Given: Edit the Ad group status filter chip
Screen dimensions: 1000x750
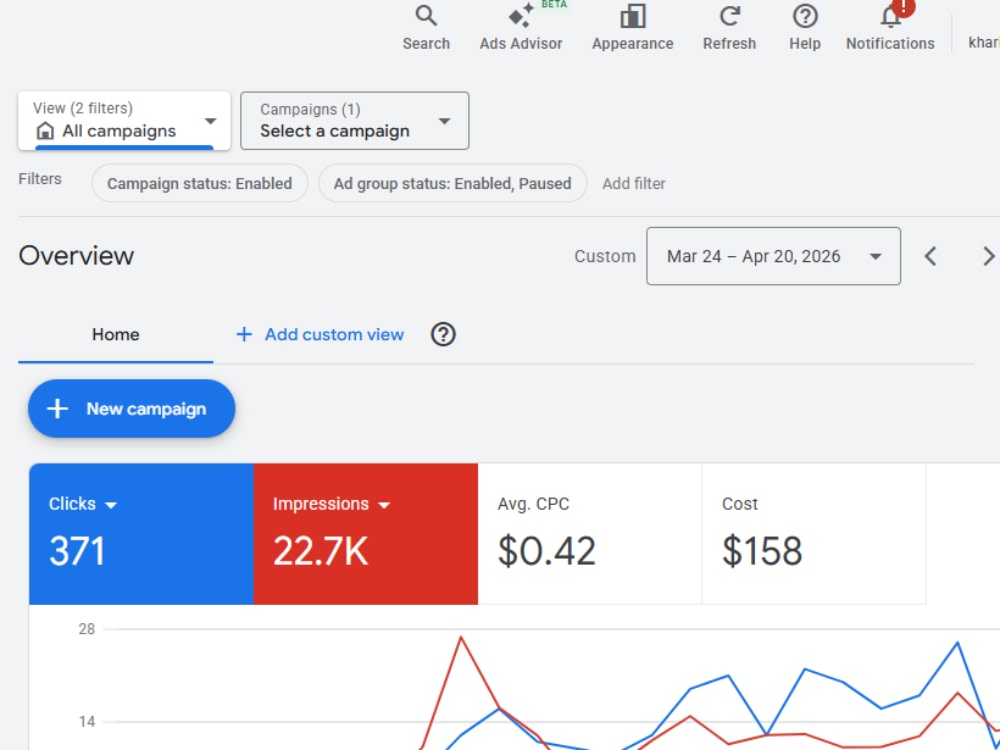Looking at the screenshot, I should tap(452, 184).
